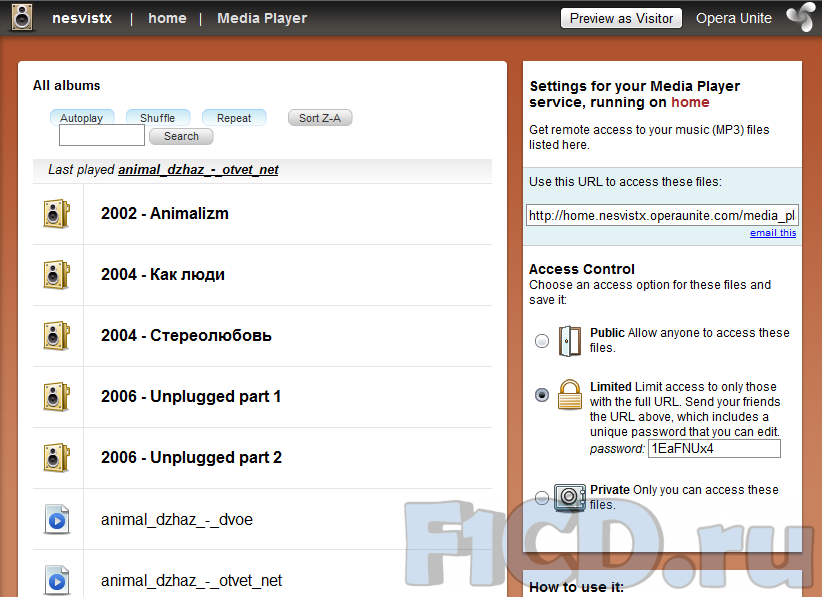
Task: Click Preview as Visitor button
Action: pyautogui.click(x=621, y=18)
